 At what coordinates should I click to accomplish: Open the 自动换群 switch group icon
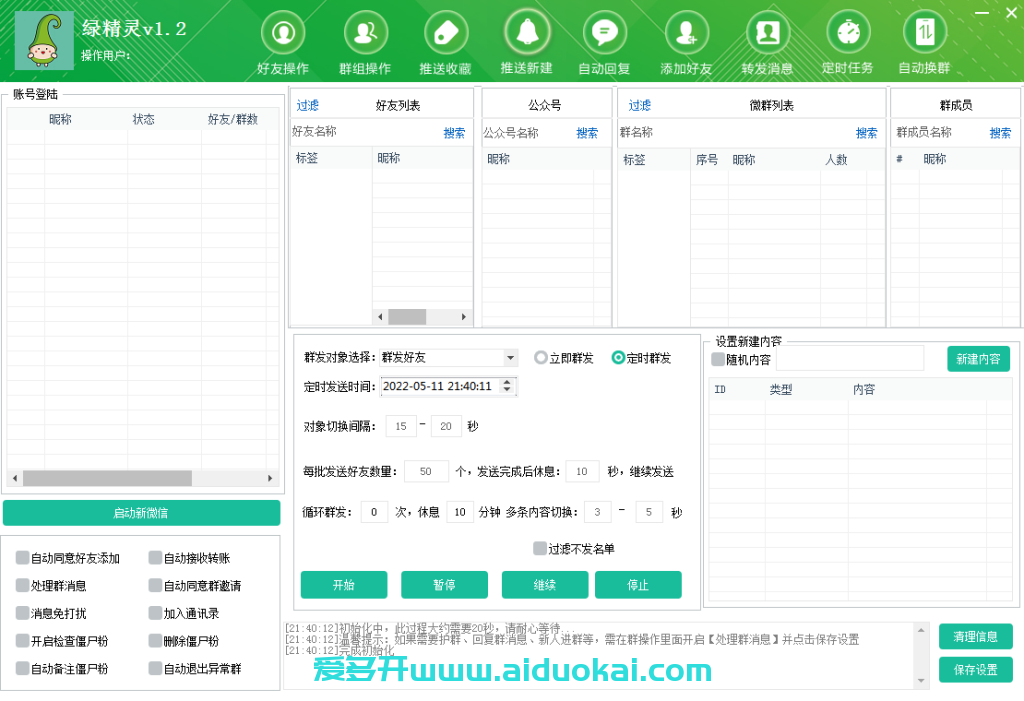925,33
